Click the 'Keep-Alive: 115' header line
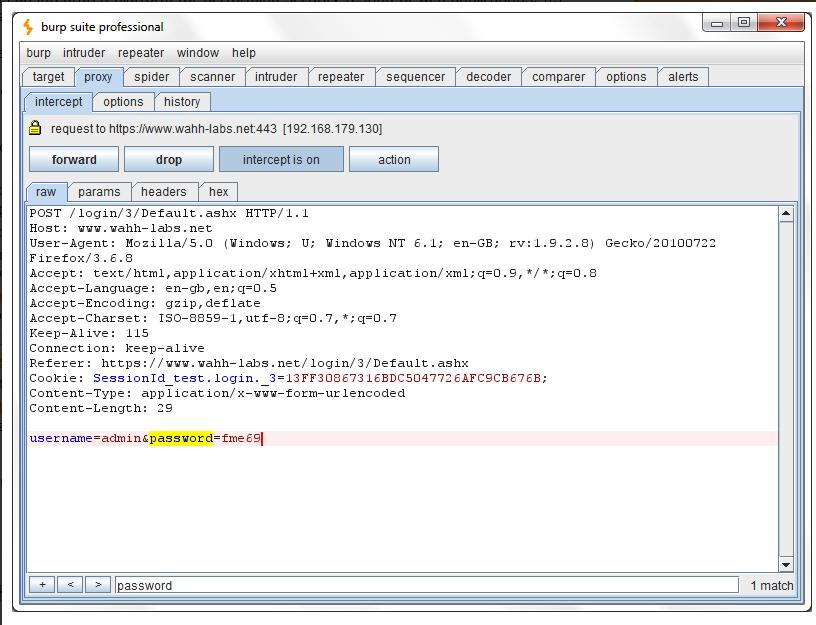816x625 pixels. tap(89, 334)
